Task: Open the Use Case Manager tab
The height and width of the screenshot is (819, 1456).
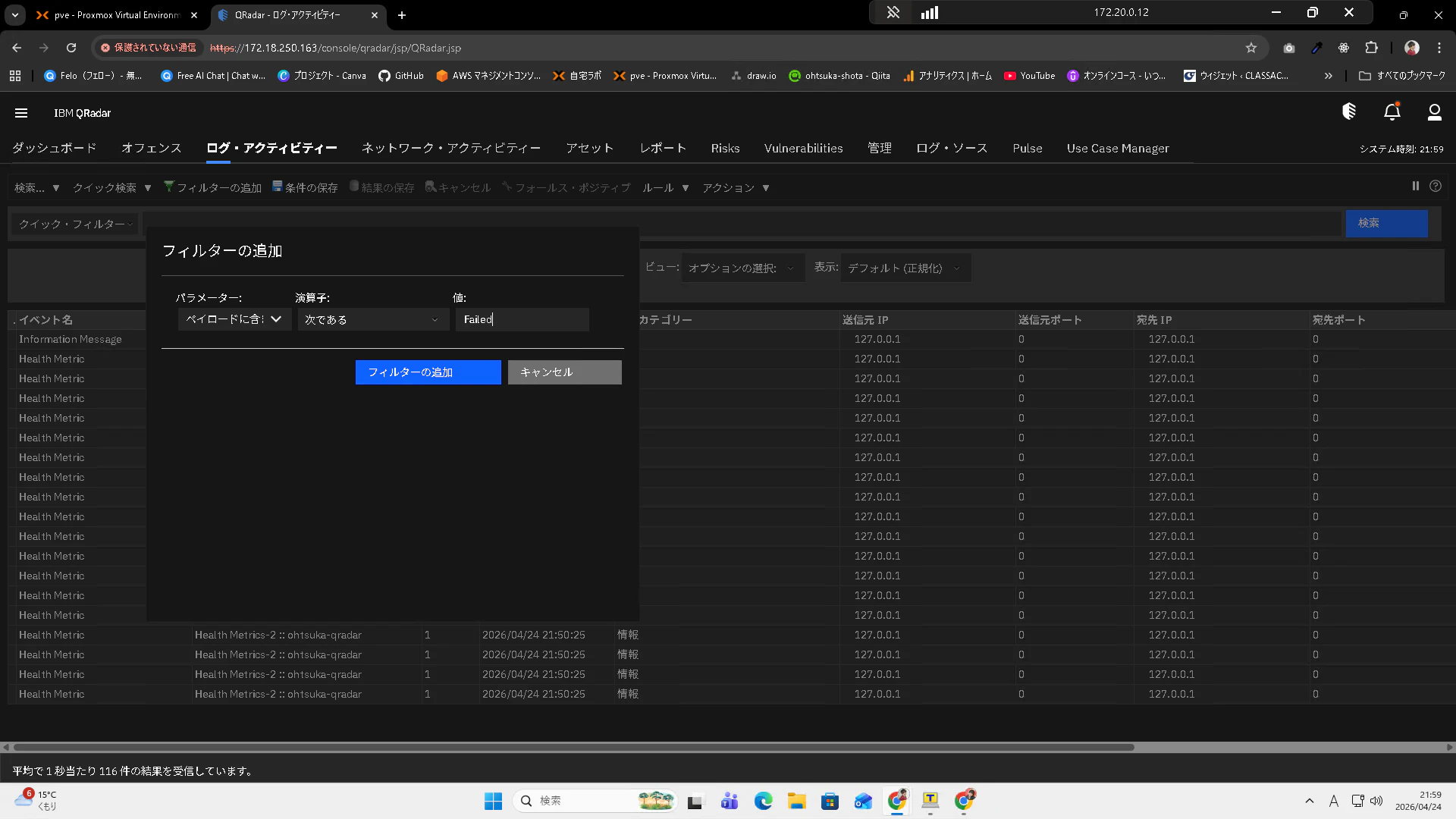Action: [1117, 149]
